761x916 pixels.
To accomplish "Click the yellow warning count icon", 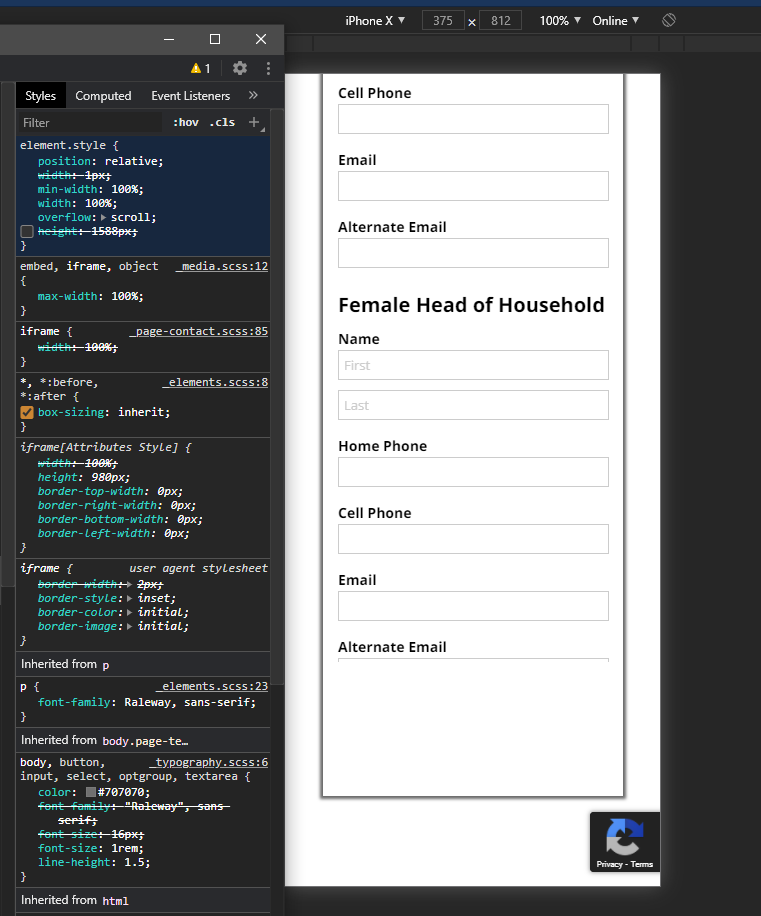I will pyautogui.click(x=200, y=68).
